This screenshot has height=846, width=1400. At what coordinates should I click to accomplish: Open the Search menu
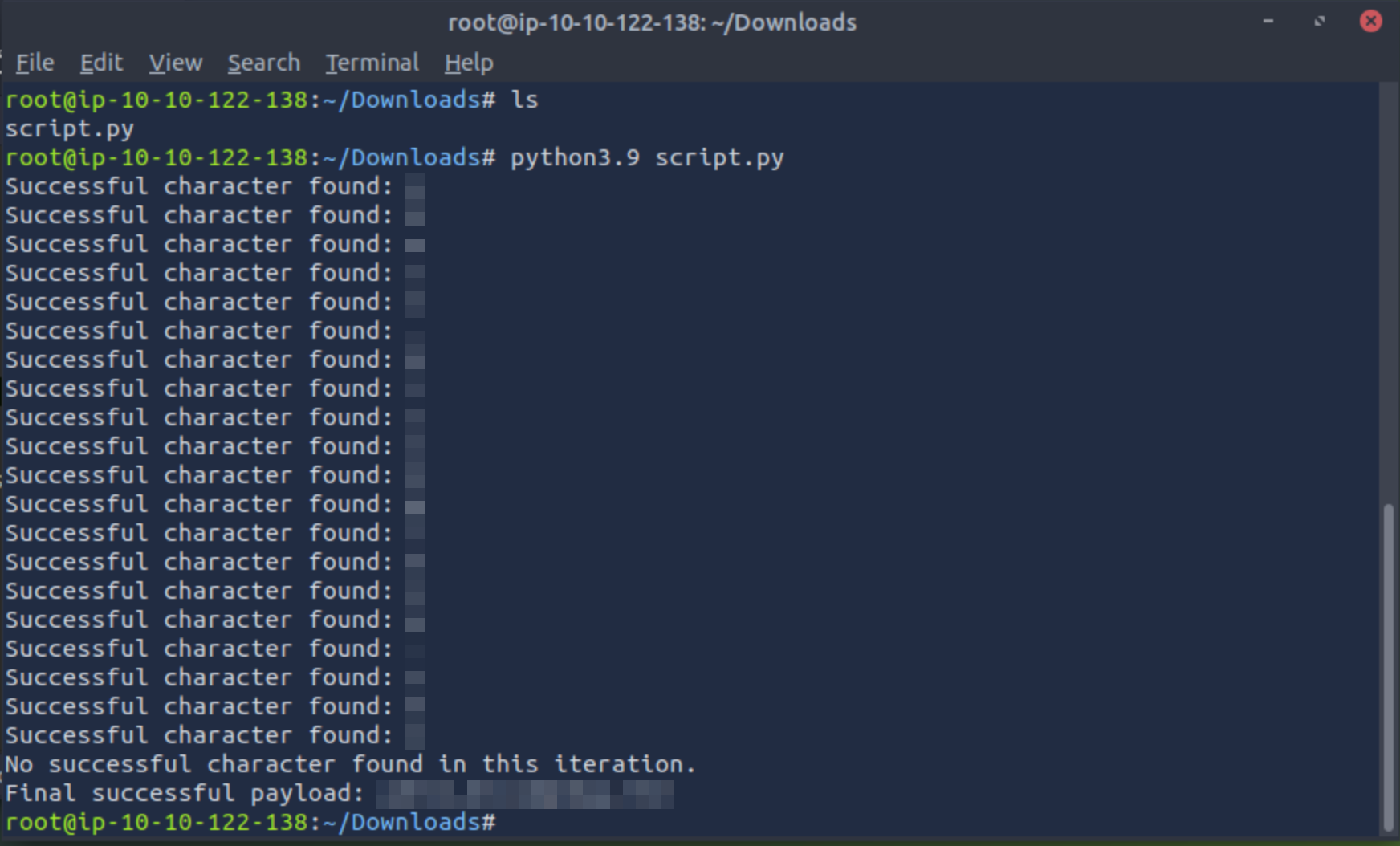coord(263,63)
